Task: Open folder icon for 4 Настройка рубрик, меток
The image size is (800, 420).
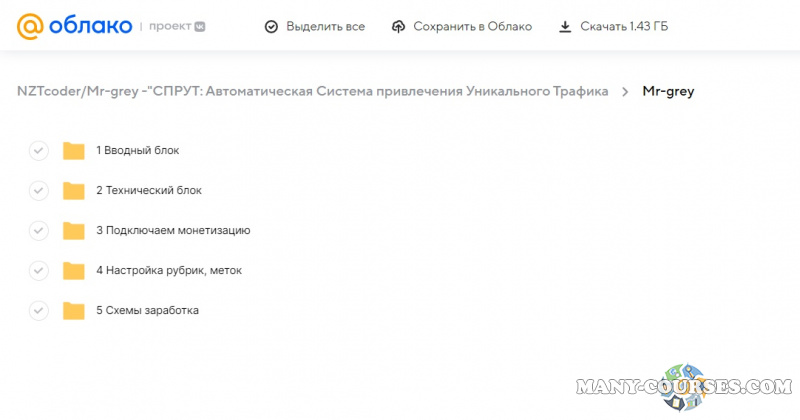Action: (x=73, y=271)
